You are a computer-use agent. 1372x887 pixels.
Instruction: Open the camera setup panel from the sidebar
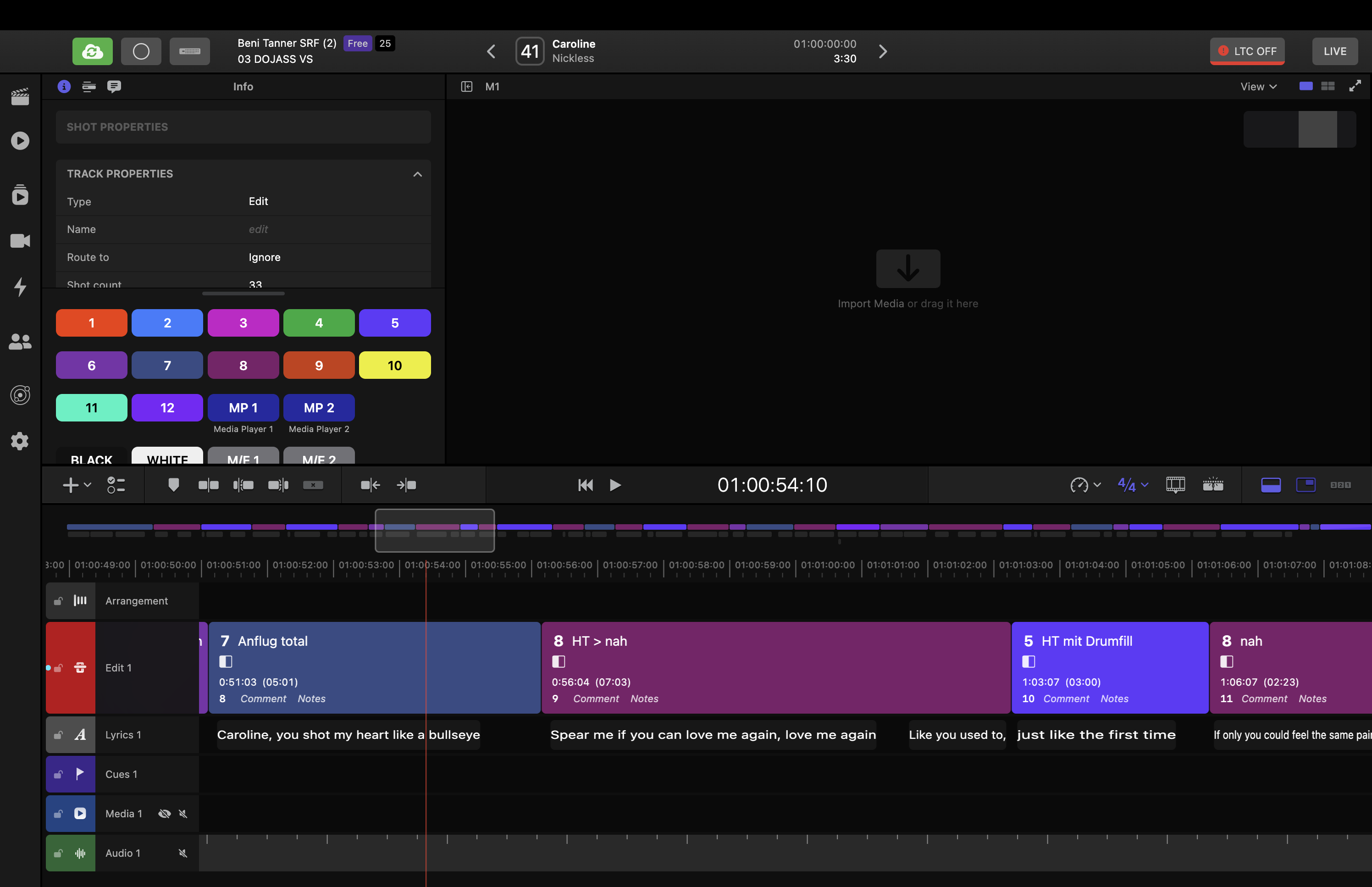tap(20, 241)
